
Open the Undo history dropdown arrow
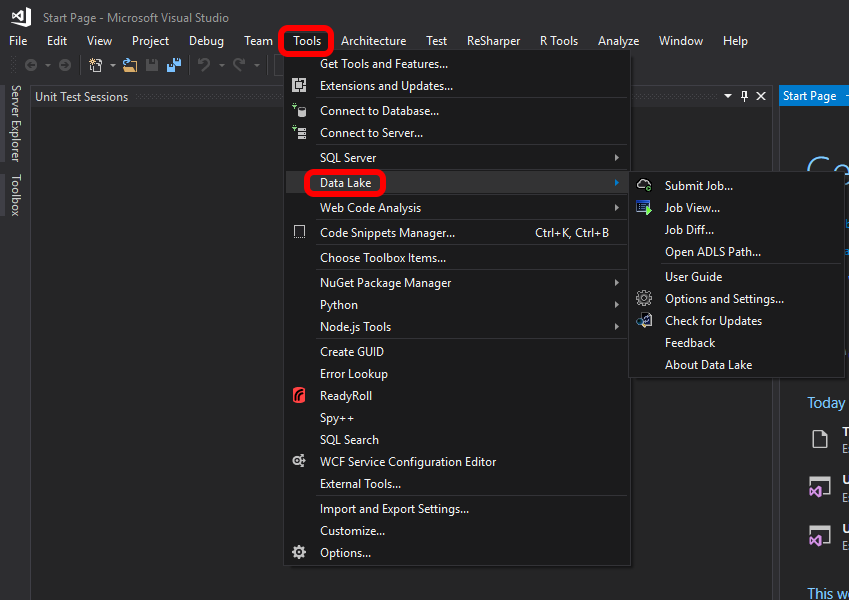(221, 66)
